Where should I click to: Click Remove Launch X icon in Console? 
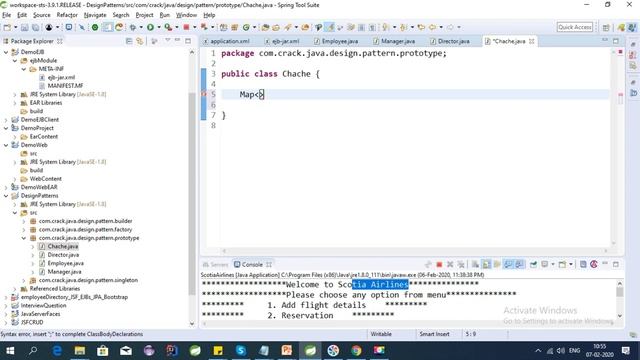click(x=450, y=264)
